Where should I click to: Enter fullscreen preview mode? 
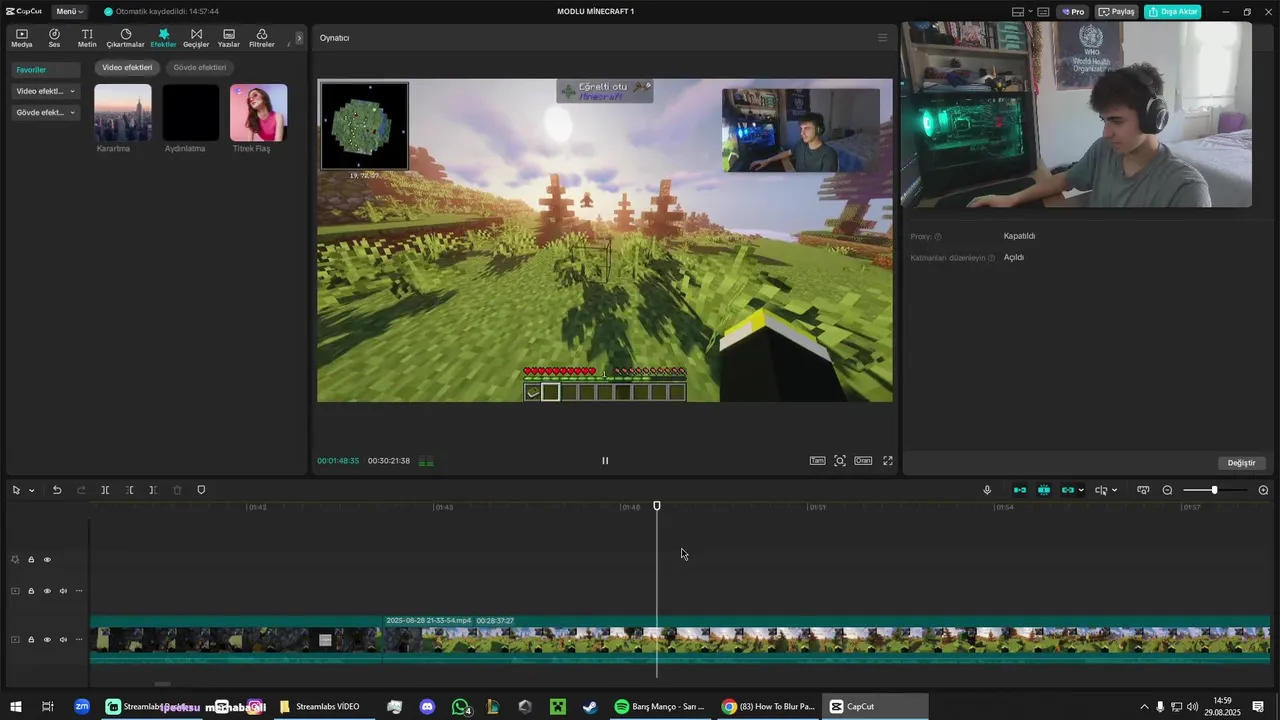coord(887,461)
